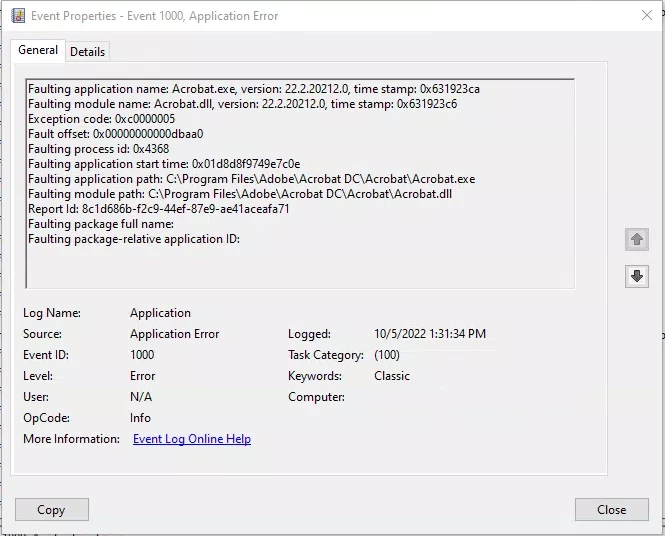Click the 'Faulting process id: 0x4368' line

tap(98, 149)
